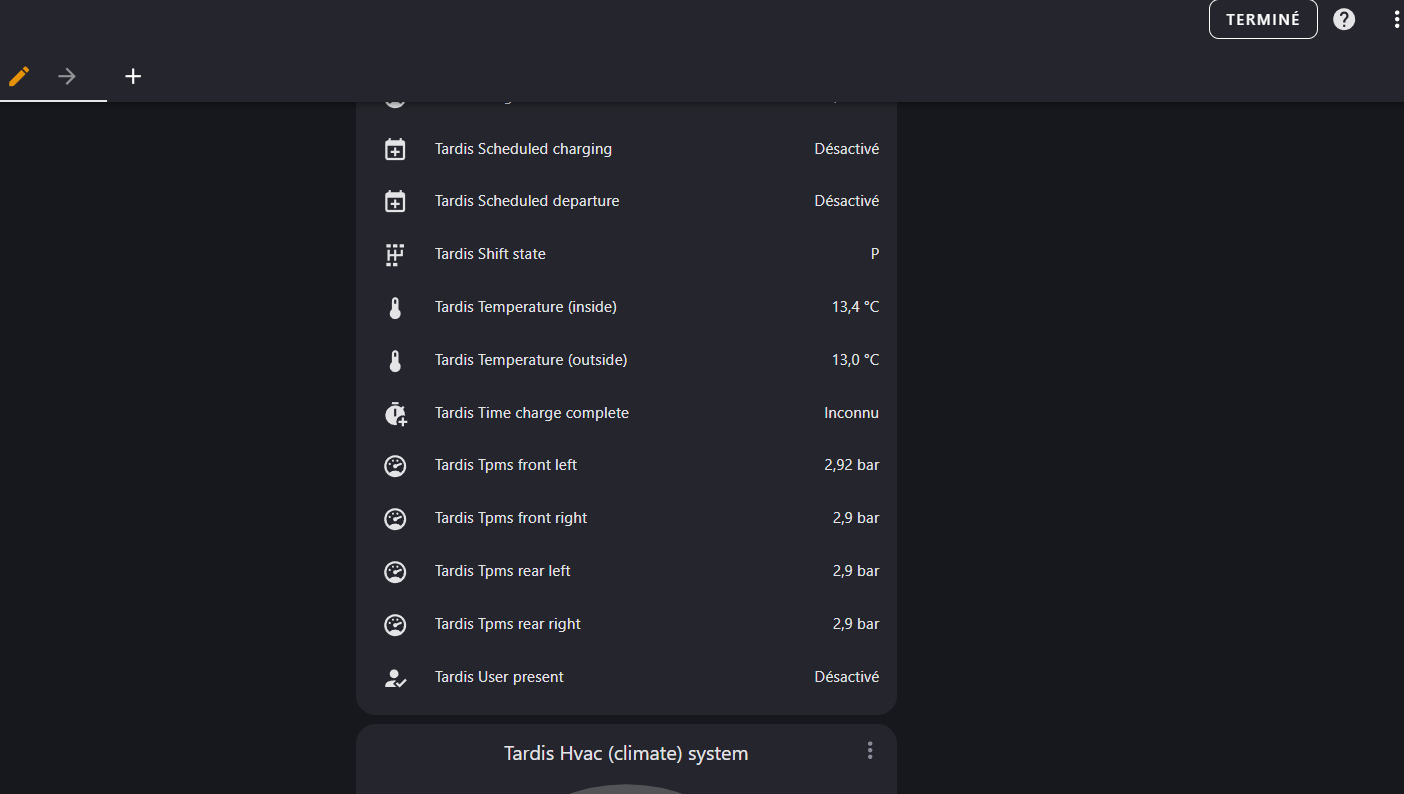Click the Time charge complete timer icon
1404x794 pixels.
(x=395, y=413)
